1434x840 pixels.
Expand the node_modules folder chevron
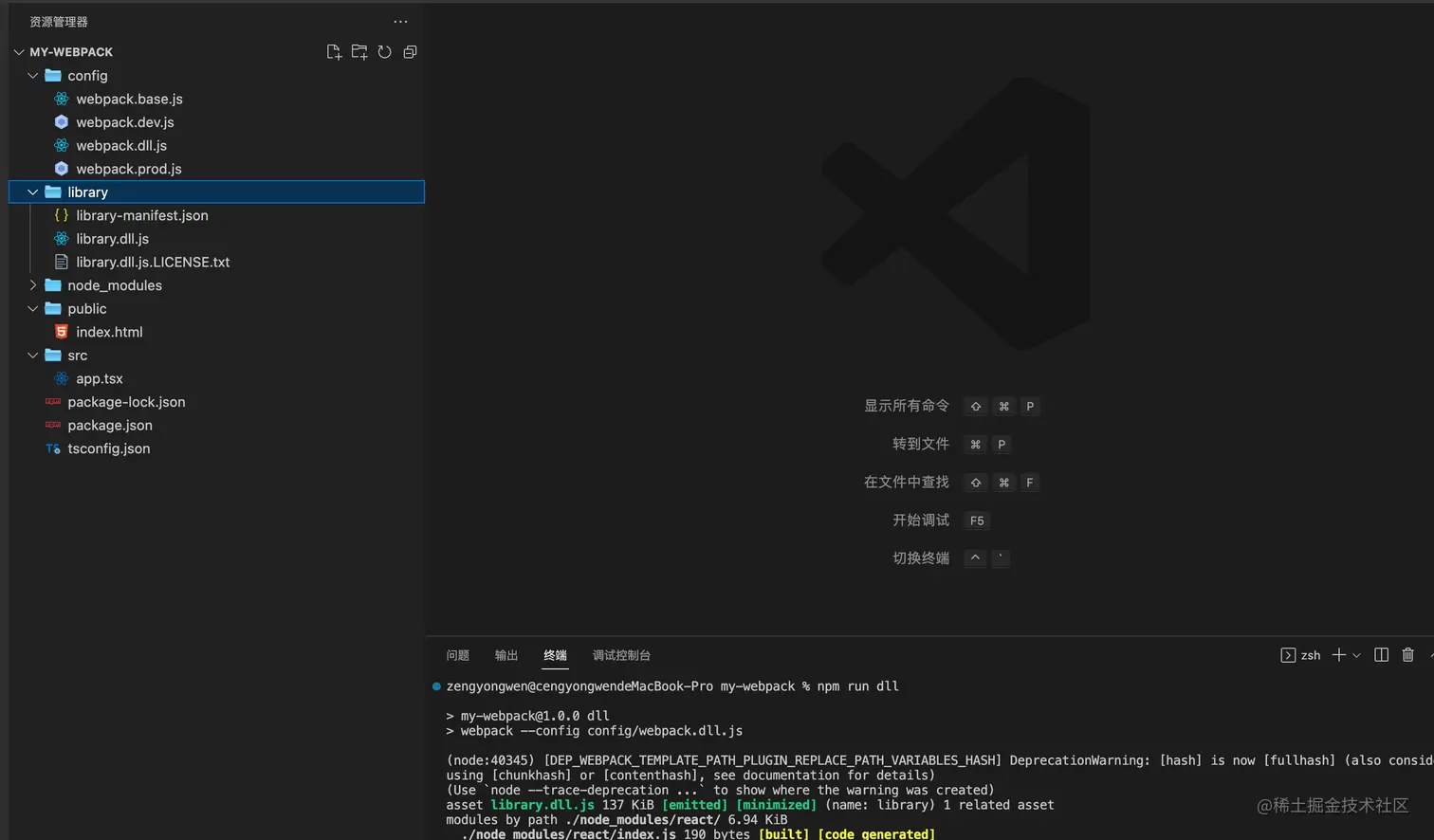coord(33,285)
